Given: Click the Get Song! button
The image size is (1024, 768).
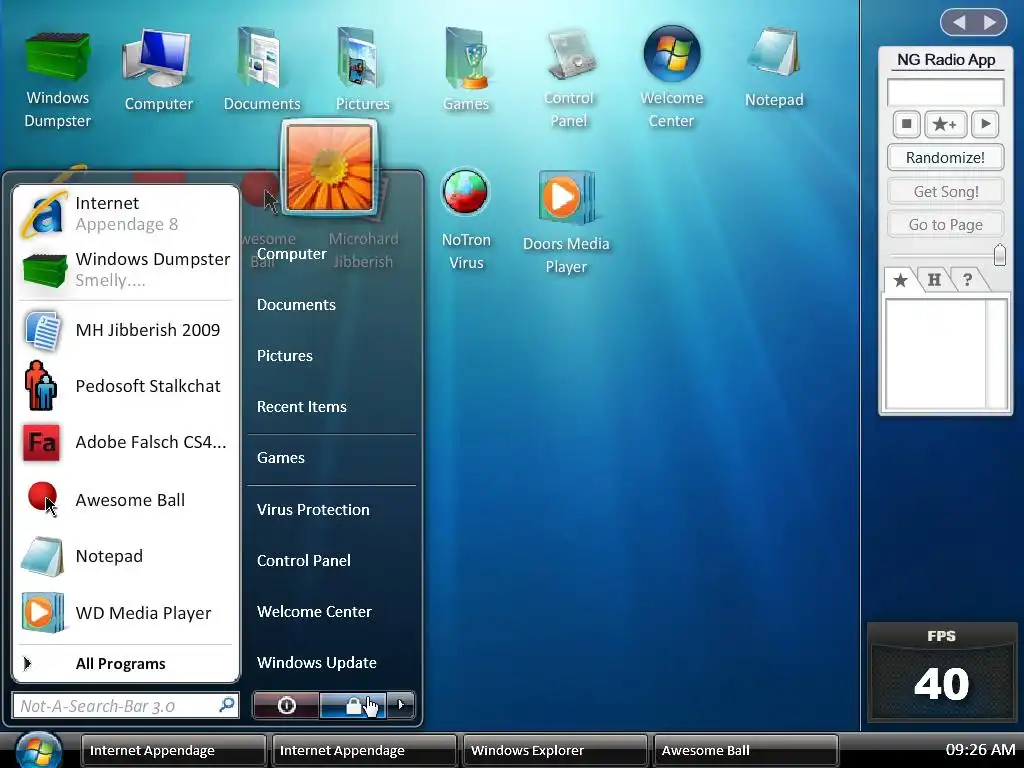Looking at the screenshot, I should pyautogui.click(x=945, y=191).
